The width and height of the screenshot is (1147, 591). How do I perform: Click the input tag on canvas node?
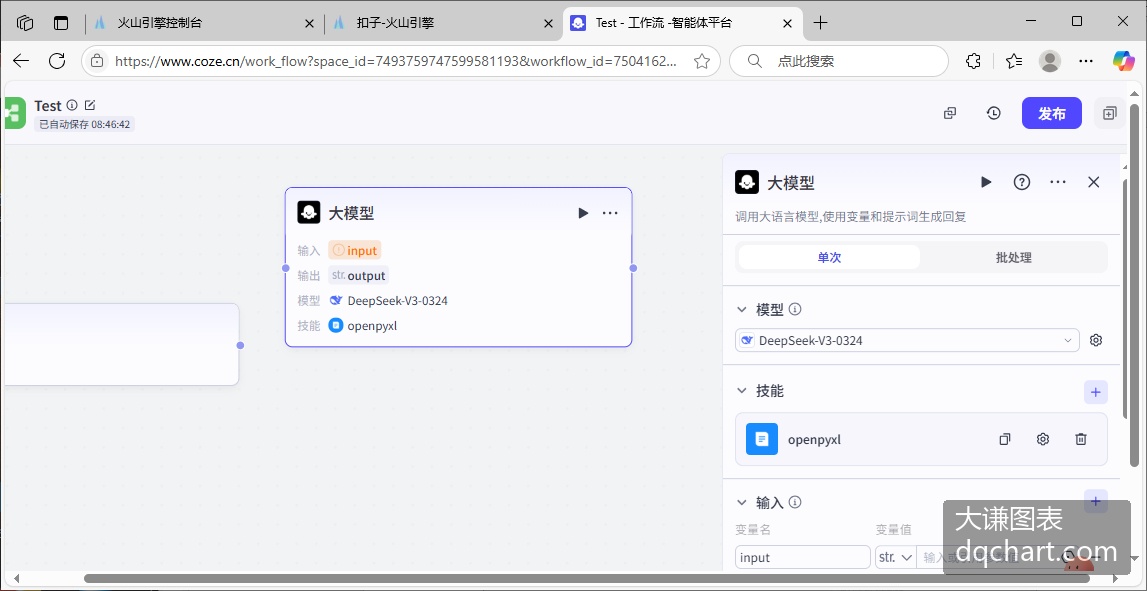coord(355,251)
